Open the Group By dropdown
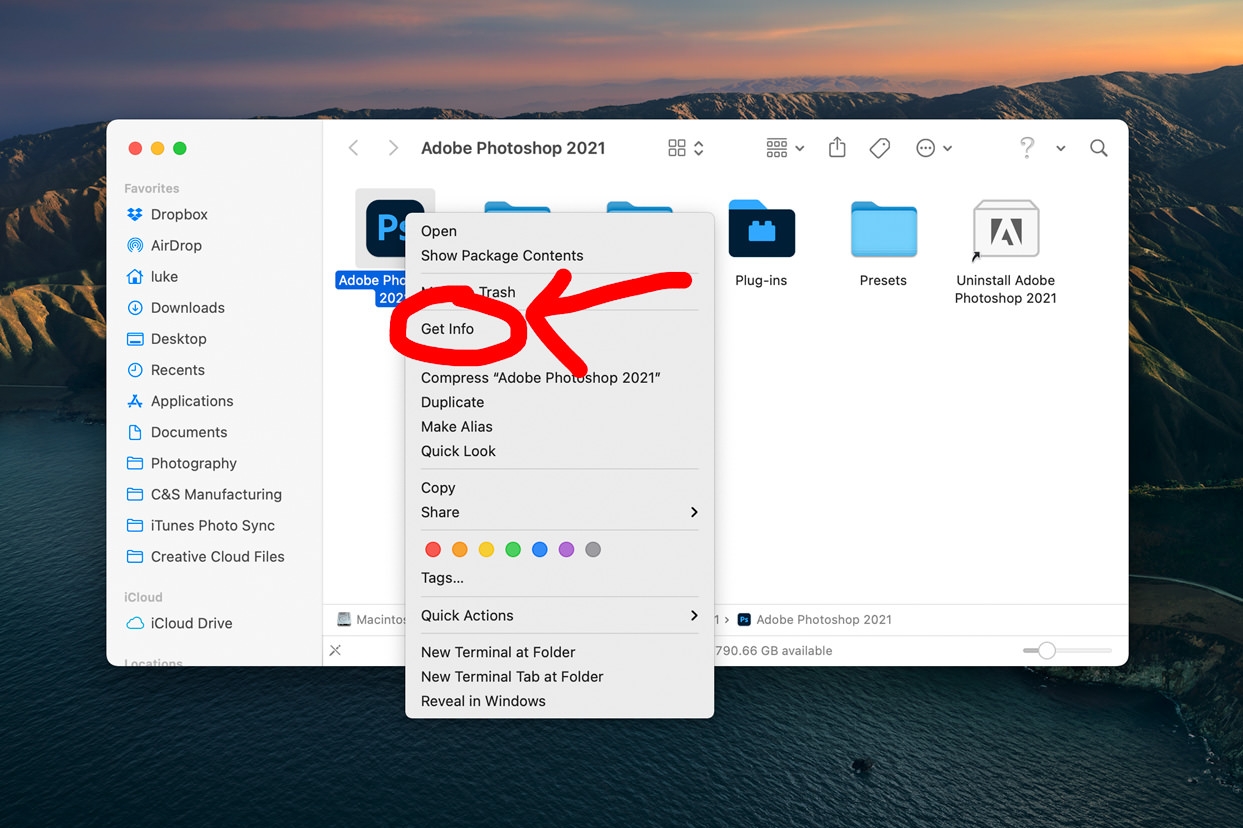Screen dimensions: 1243x828 (x=785, y=148)
